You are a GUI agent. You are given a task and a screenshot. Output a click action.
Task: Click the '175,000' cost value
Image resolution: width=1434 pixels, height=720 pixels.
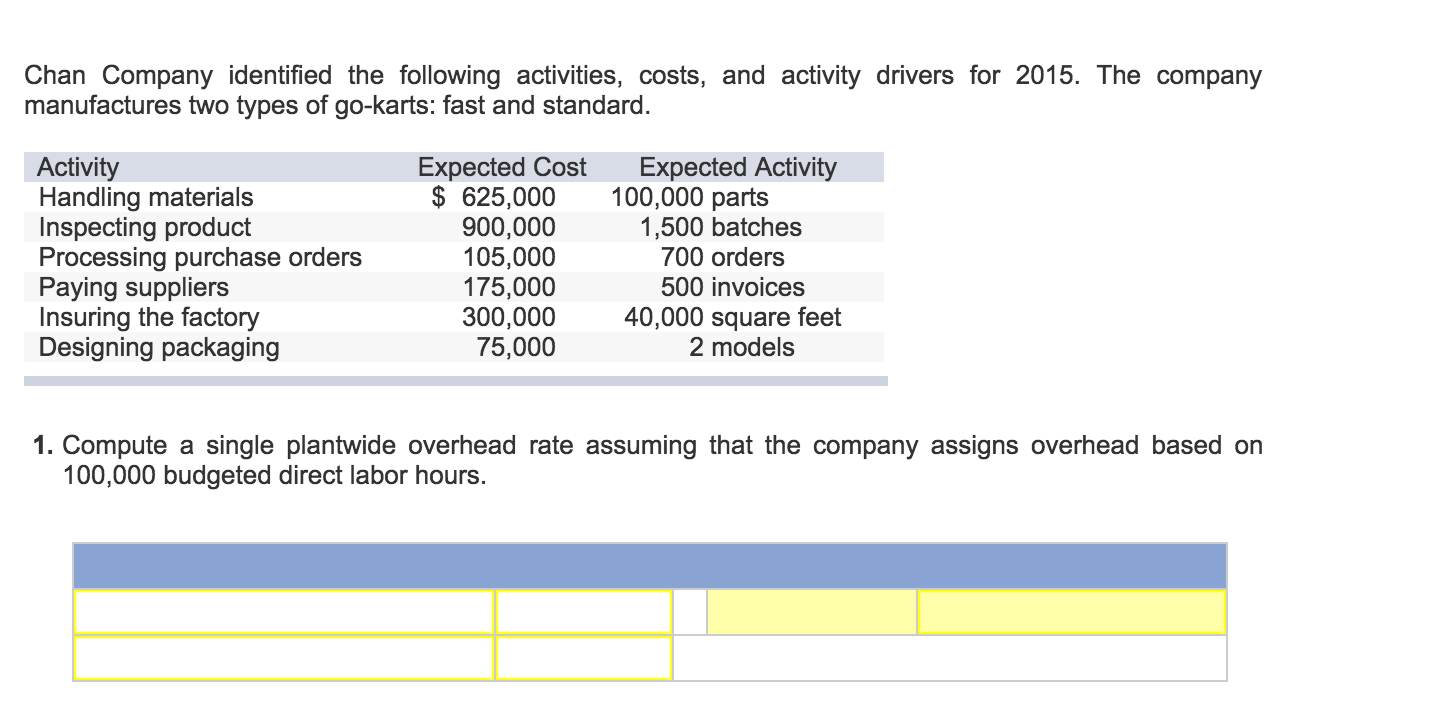(x=508, y=287)
